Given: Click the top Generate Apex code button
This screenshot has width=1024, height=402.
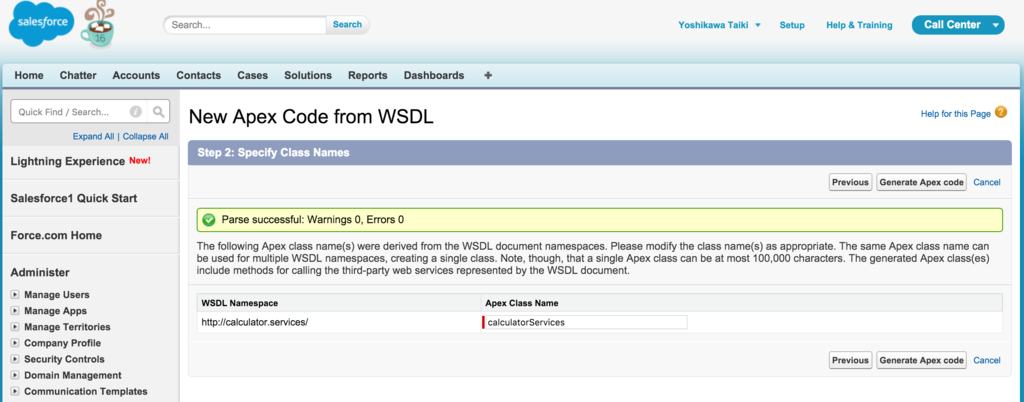Looking at the screenshot, I should click(921, 182).
